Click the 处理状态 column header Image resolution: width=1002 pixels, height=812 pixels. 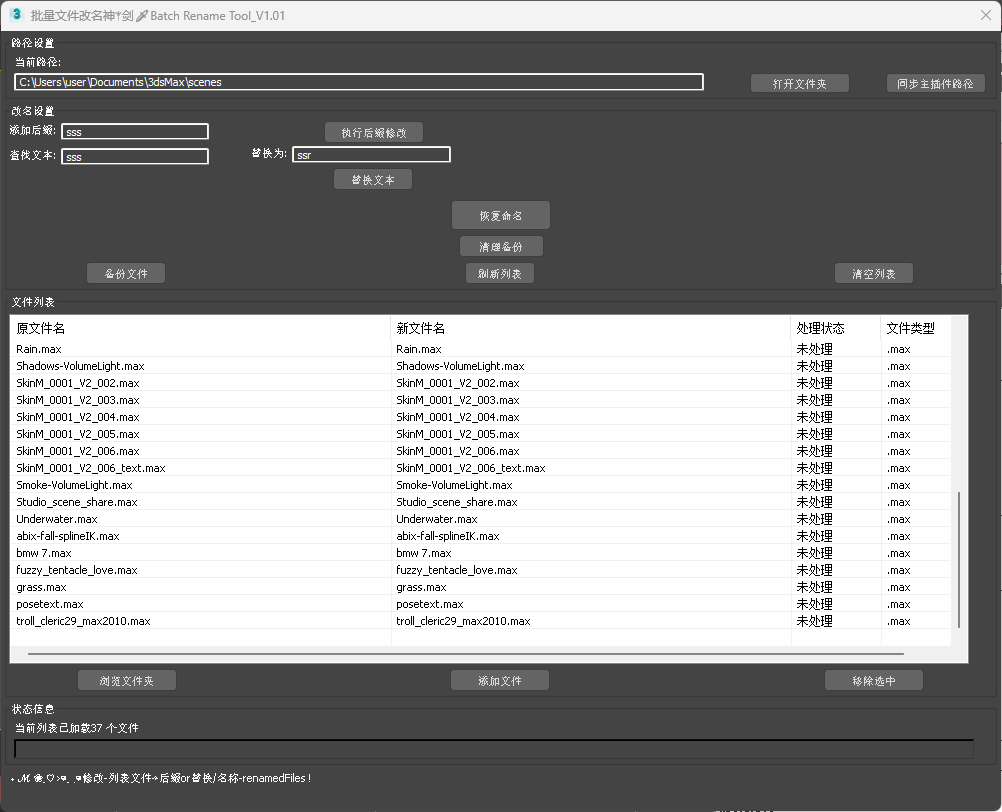(835, 328)
